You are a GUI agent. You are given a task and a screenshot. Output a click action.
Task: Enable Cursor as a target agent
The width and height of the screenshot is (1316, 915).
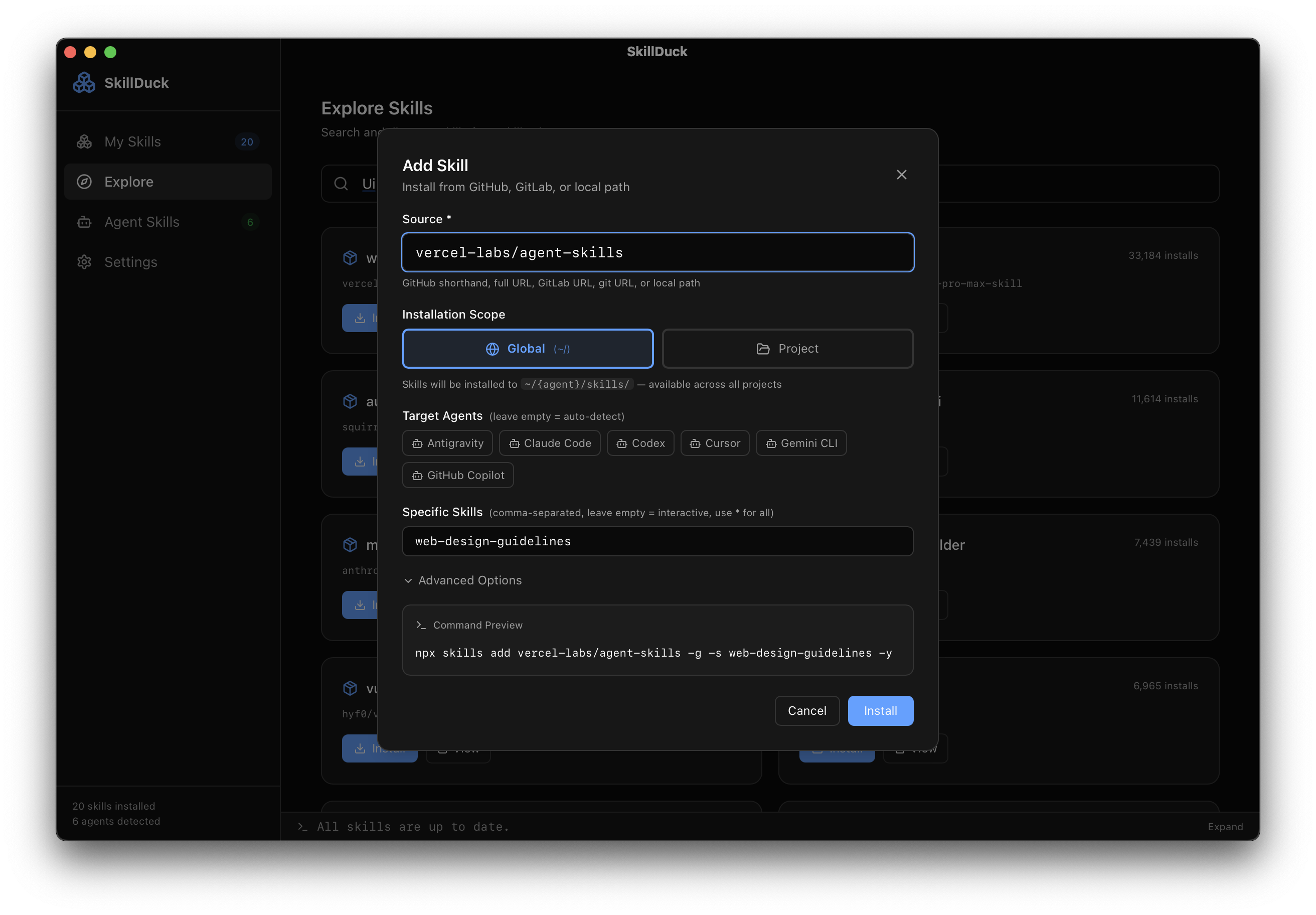coord(715,442)
